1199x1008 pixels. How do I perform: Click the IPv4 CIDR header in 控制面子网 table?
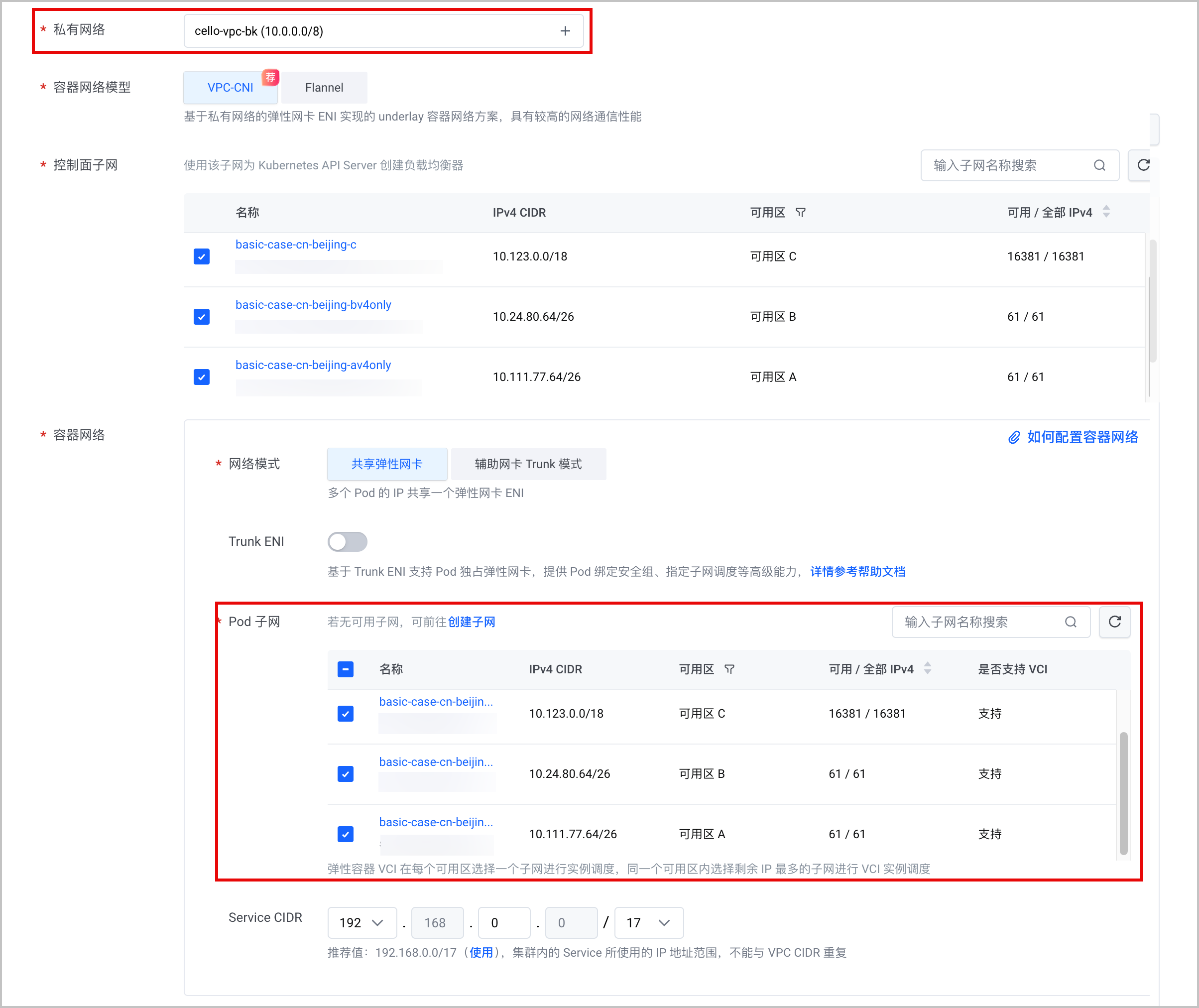pos(519,213)
